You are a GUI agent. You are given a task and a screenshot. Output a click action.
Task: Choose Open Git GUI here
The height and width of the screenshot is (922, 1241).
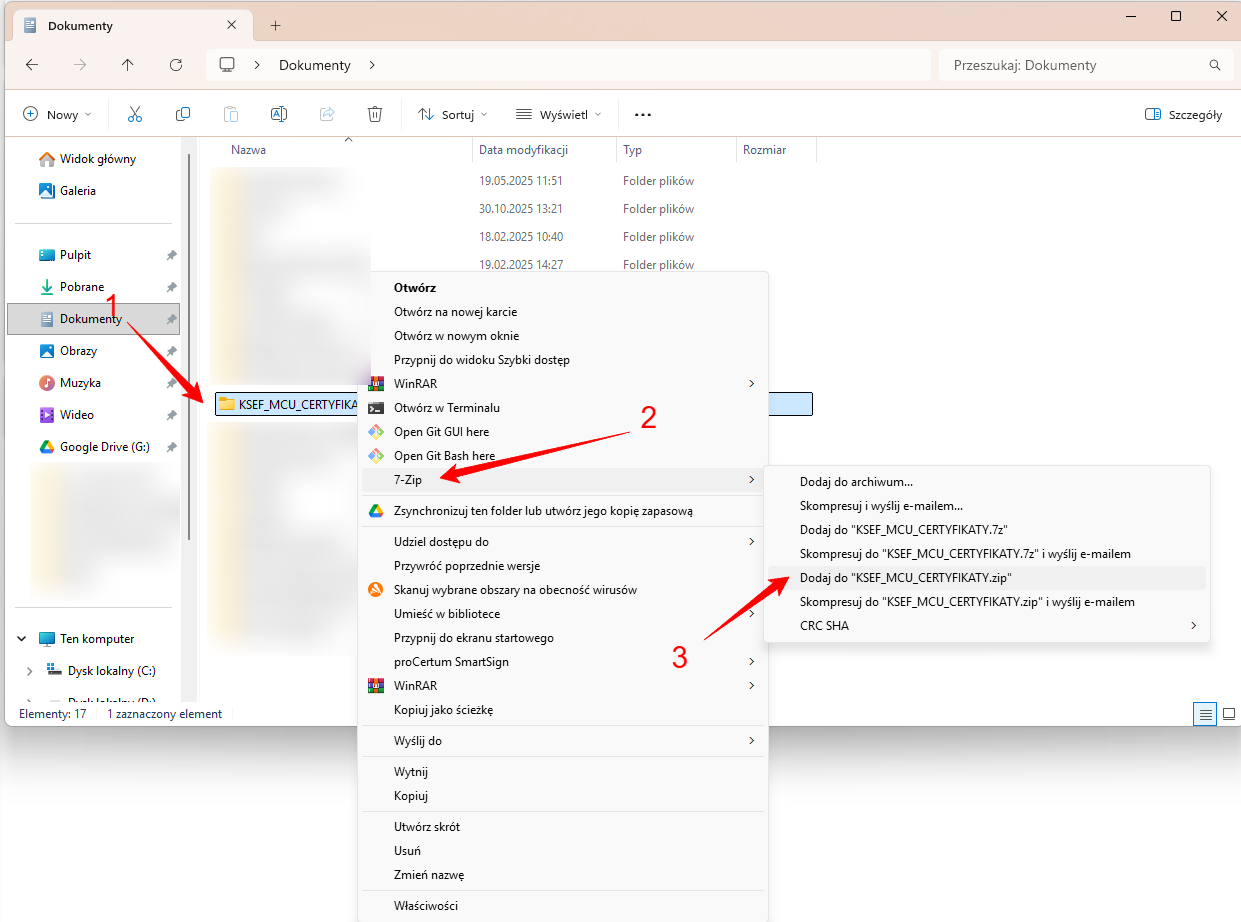click(x=563, y=432)
